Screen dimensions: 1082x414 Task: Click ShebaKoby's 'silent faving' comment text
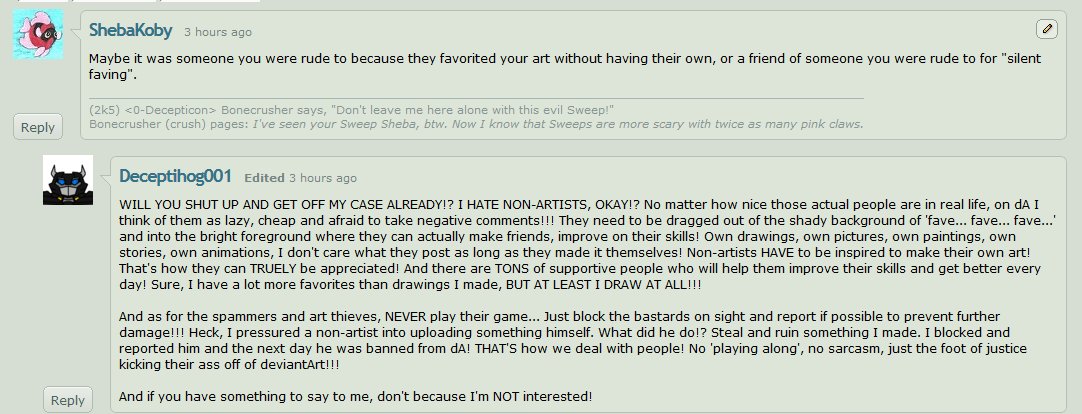coord(564,67)
